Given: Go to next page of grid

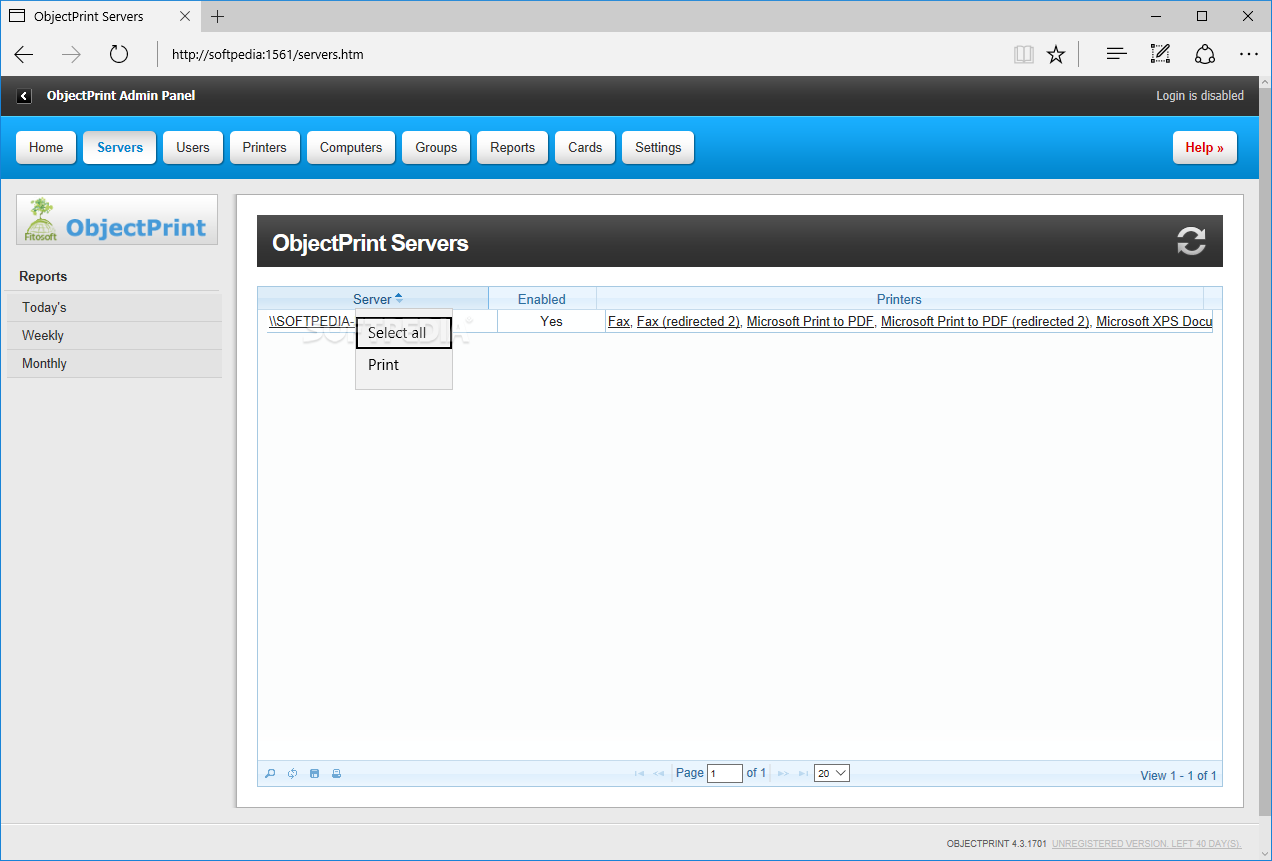Looking at the screenshot, I should (783, 773).
